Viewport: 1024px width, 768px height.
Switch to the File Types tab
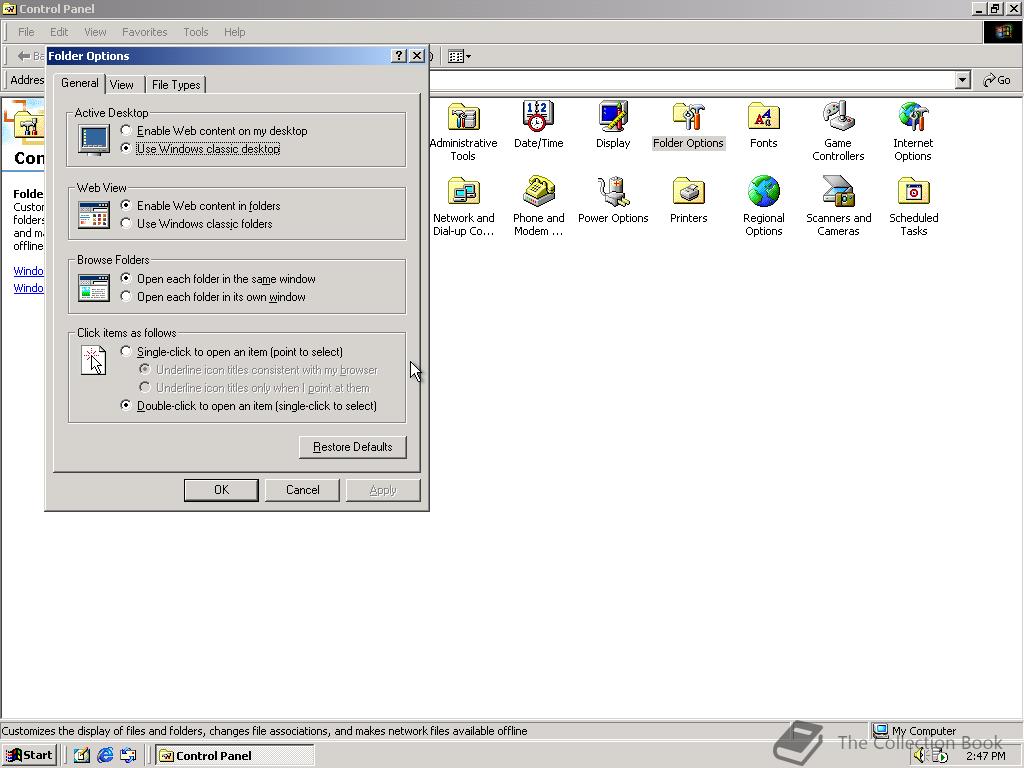pos(176,85)
